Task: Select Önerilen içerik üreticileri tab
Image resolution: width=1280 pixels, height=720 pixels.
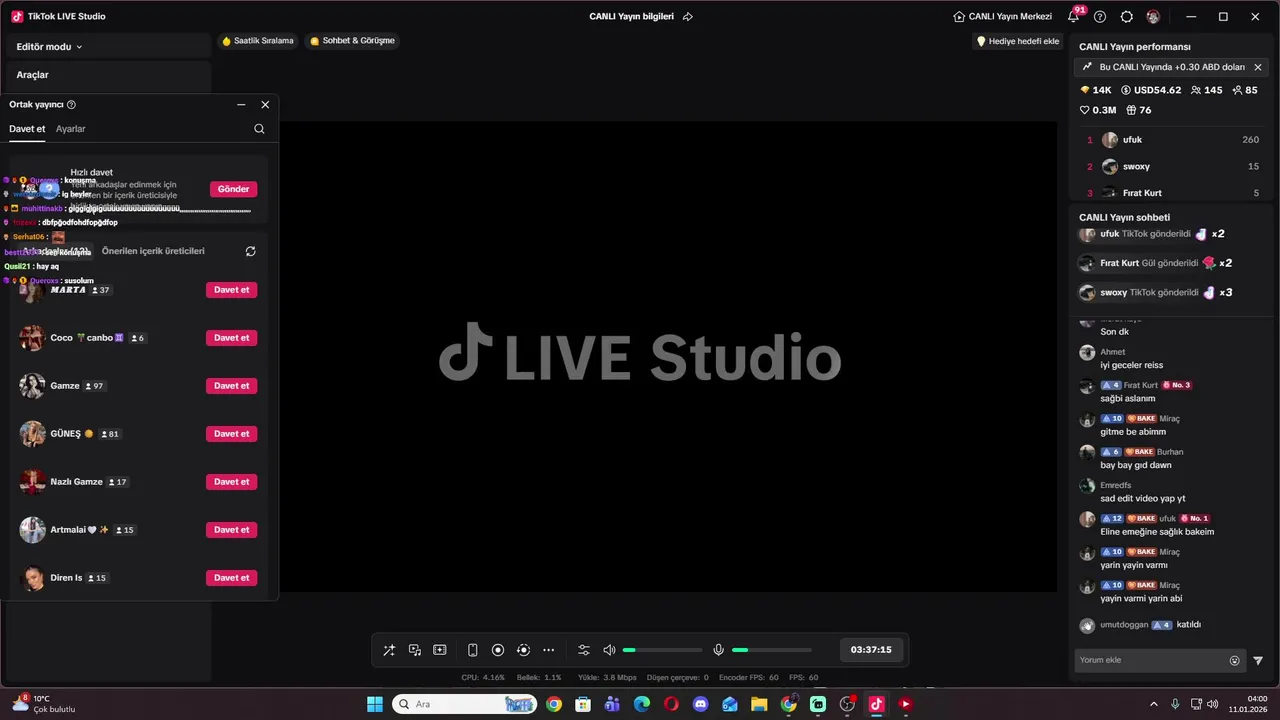Action: pyautogui.click(x=153, y=251)
